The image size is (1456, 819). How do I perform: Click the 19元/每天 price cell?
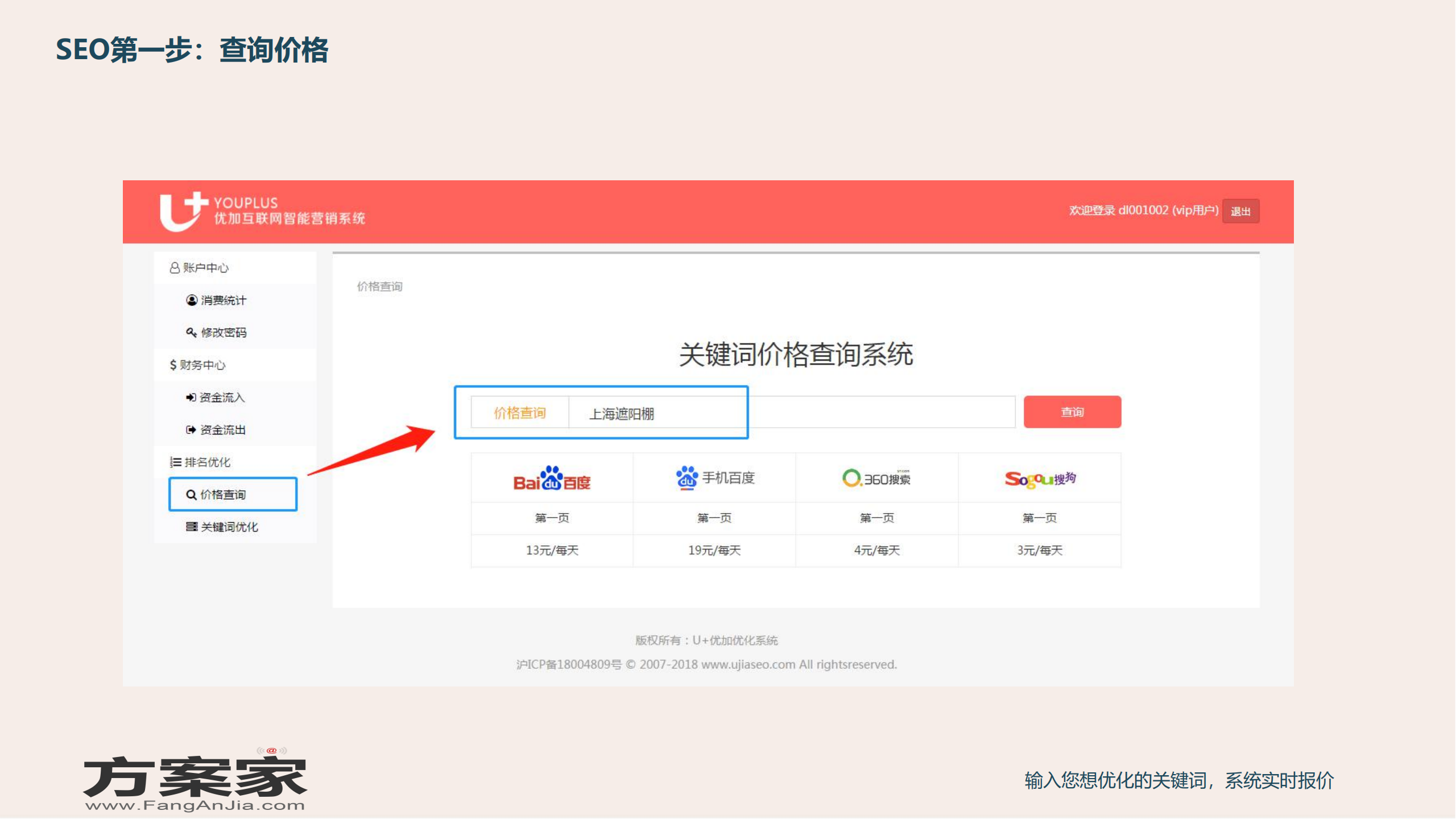(x=714, y=551)
